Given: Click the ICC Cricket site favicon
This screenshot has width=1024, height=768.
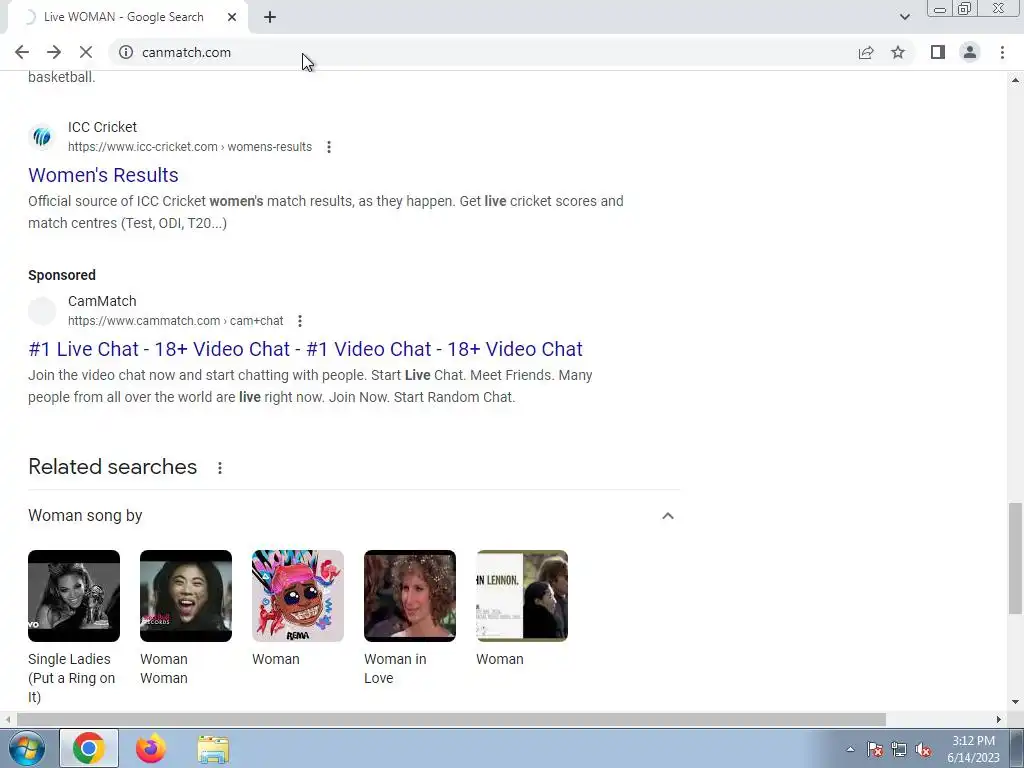Looking at the screenshot, I should (x=42, y=136).
